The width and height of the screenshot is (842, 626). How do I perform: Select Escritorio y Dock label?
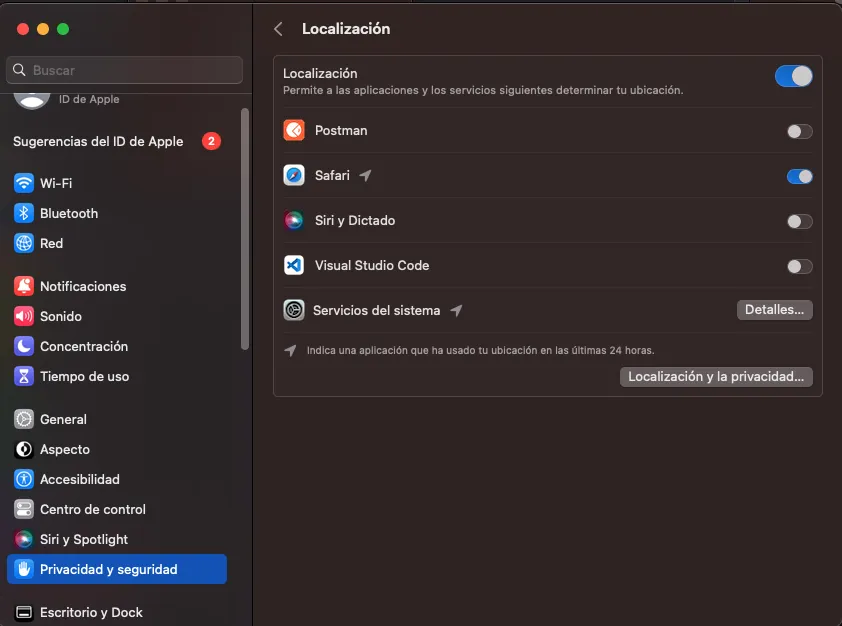click(91, 613)
